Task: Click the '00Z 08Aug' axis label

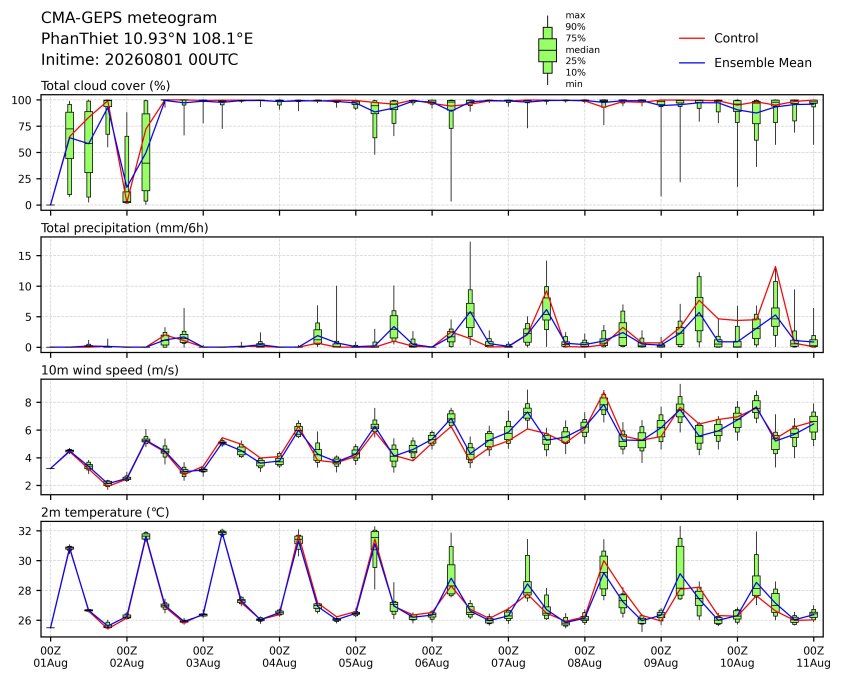Action: click(x=584, y=657)
